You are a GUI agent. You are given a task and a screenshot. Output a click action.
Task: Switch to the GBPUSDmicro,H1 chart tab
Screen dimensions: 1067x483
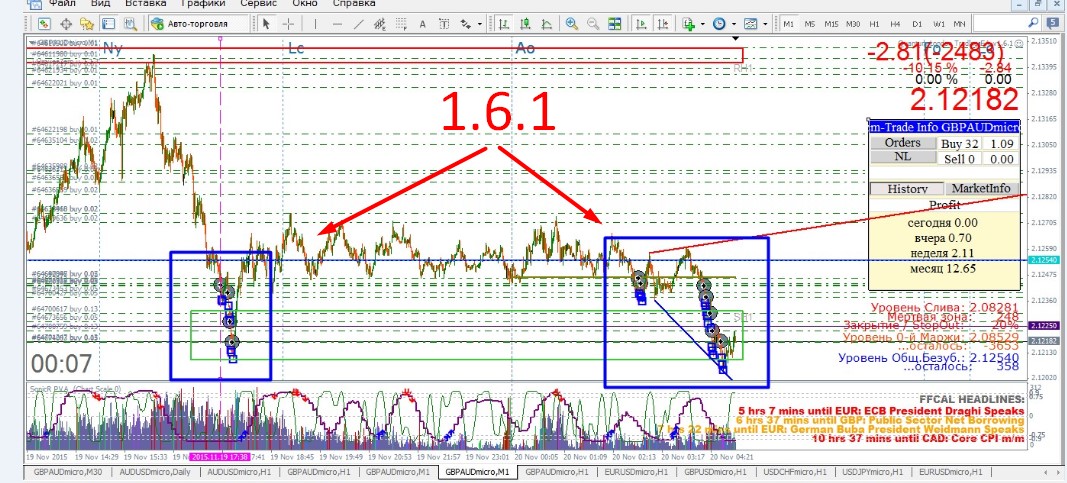[x=714, y=471]
